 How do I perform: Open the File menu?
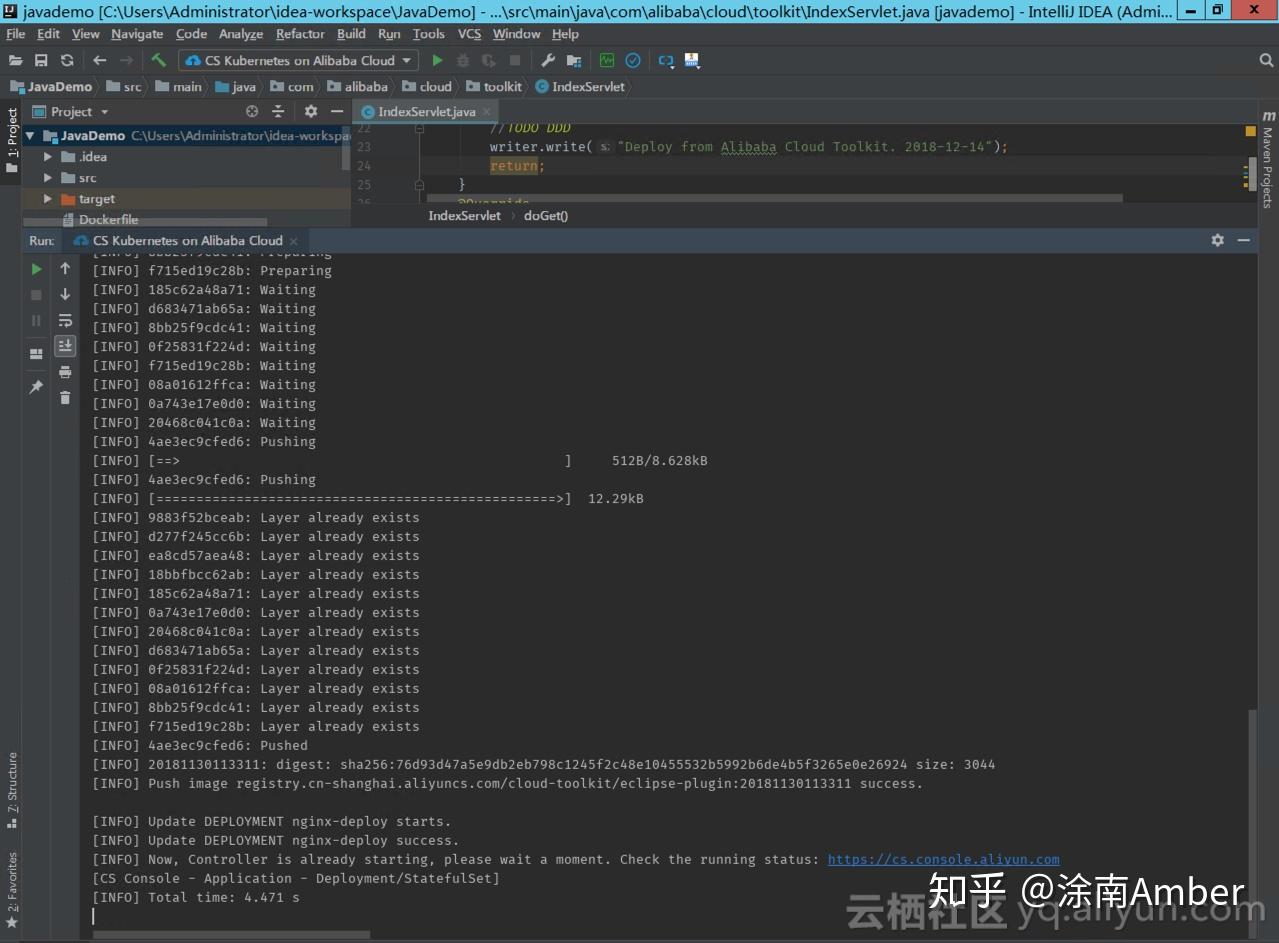(x=16, y=34)
